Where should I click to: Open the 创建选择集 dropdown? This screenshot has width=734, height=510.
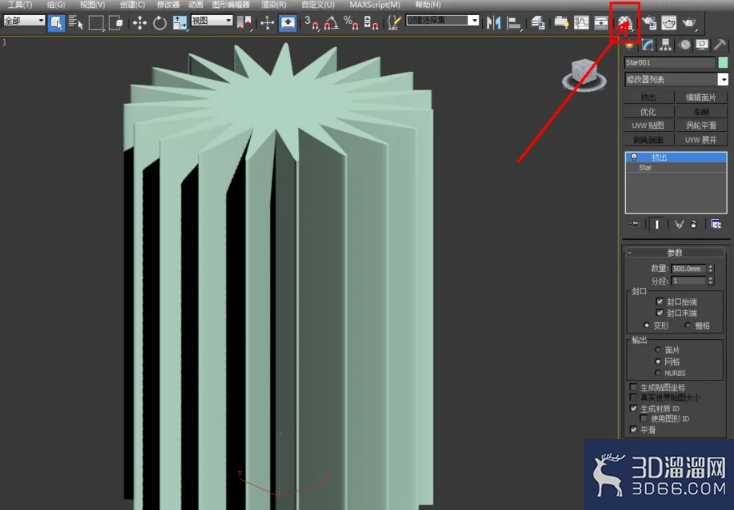pos(442,21)
